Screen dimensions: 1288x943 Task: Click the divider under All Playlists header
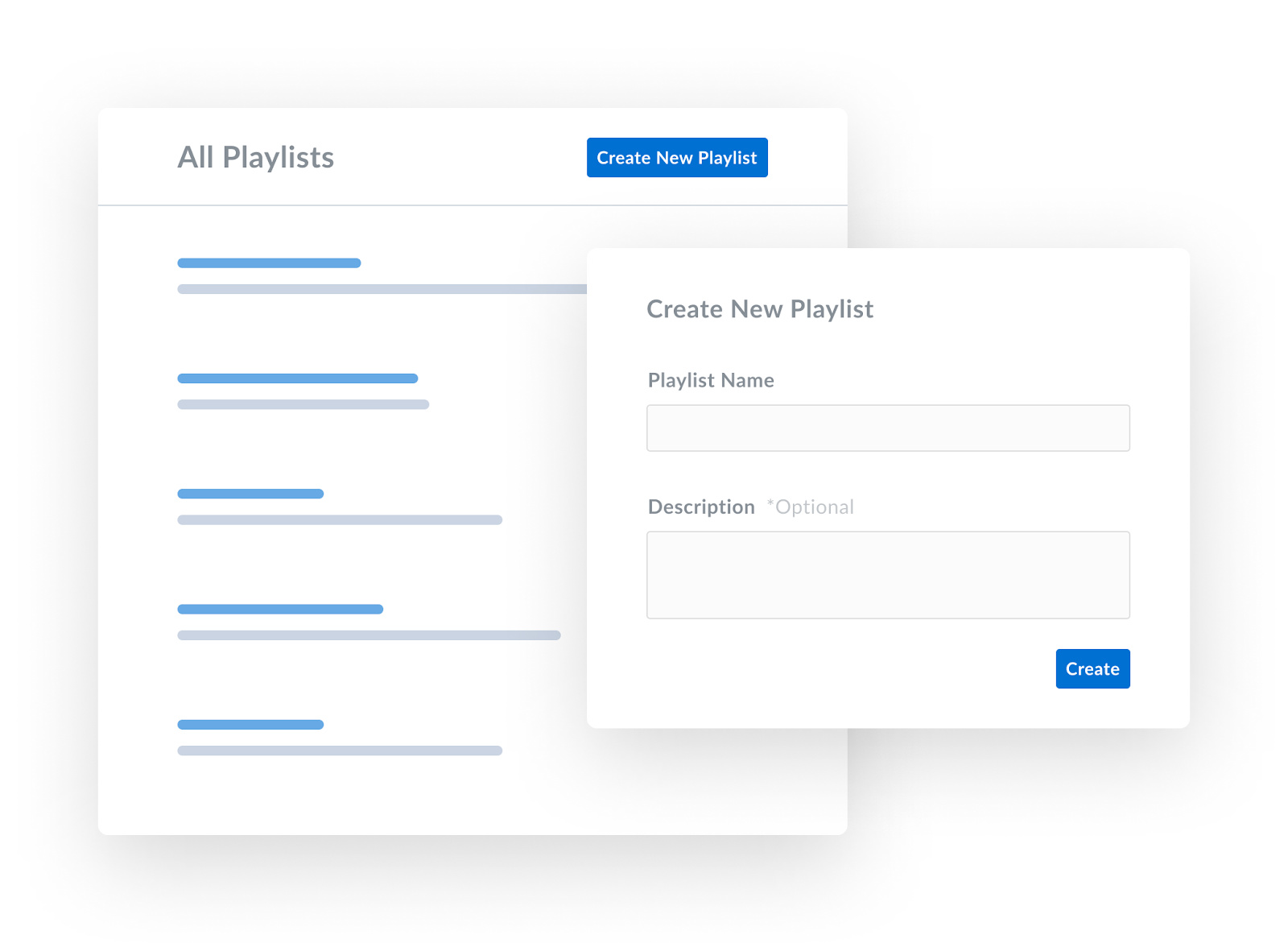pos(473,205)
